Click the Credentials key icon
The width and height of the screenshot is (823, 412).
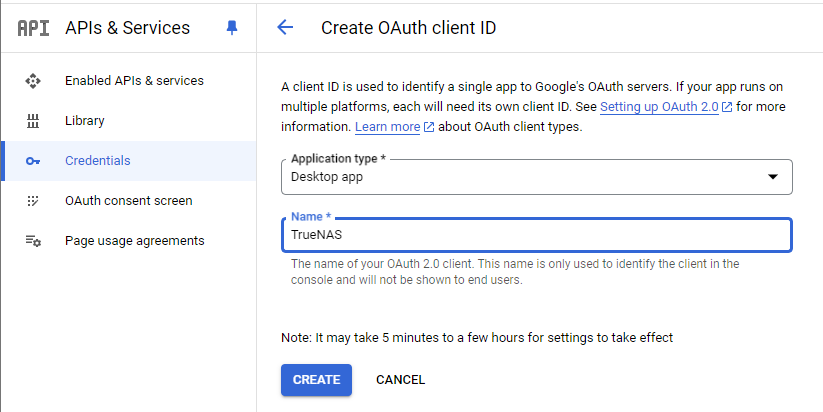pos(33,161)
